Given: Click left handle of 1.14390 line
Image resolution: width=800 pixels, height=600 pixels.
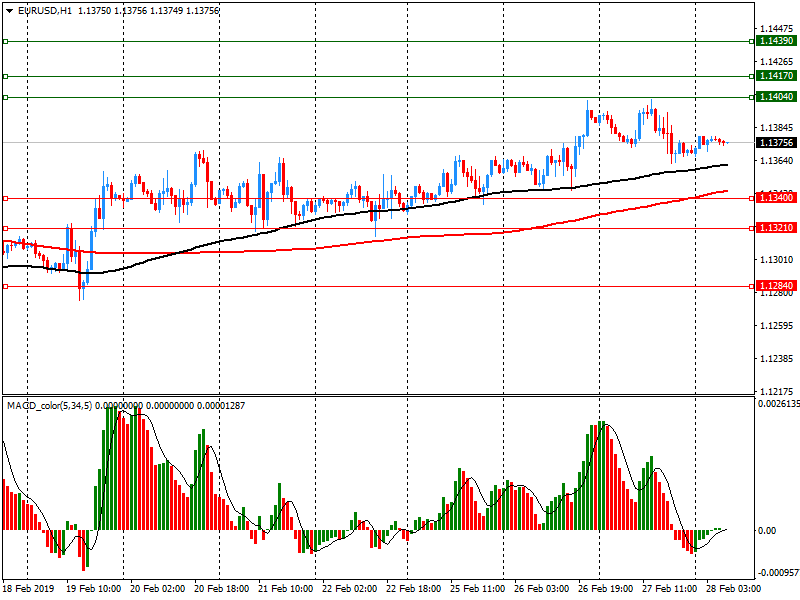Looking at the screenshot, I should (5, 41).
